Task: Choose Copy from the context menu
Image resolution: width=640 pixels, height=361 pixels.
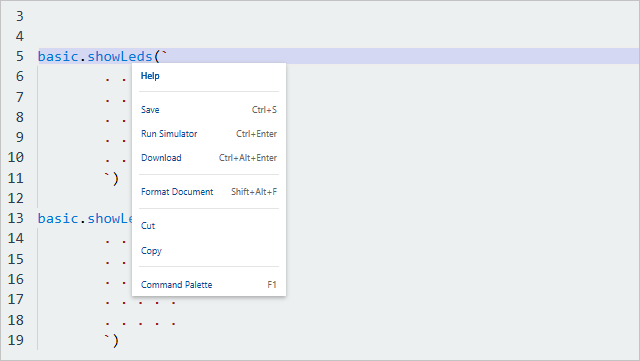Action: [x=209, y=251]
